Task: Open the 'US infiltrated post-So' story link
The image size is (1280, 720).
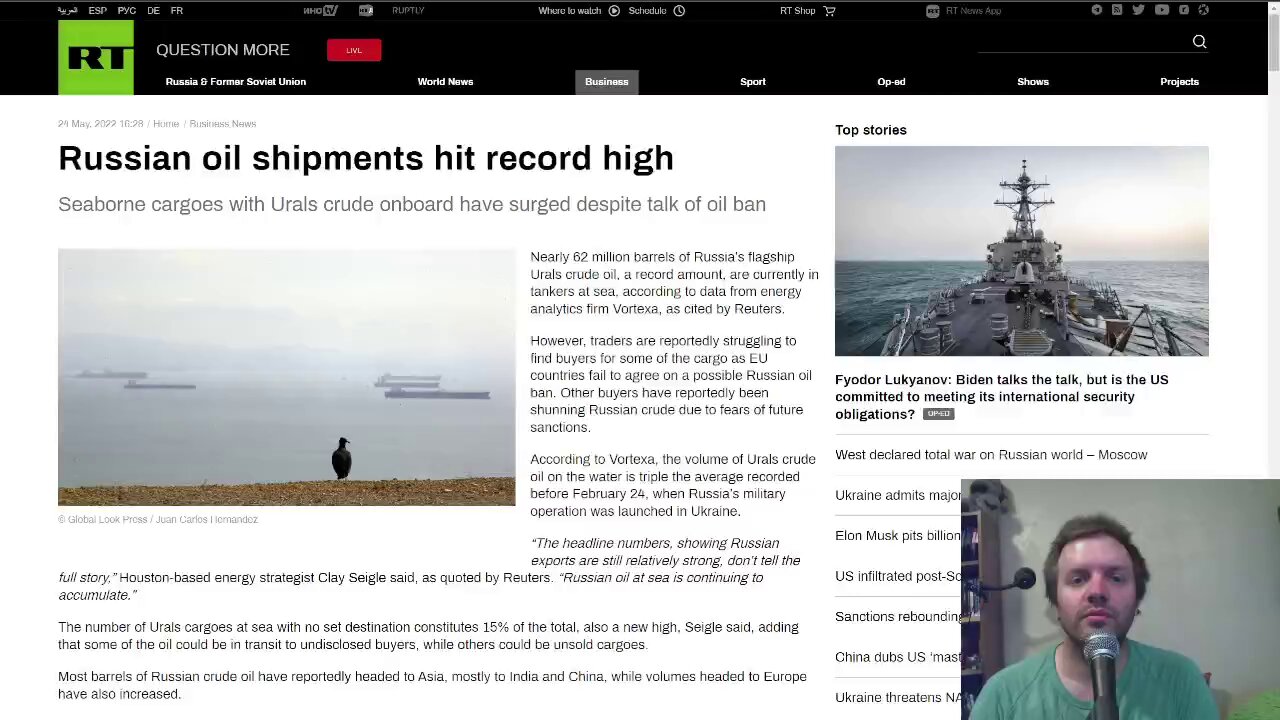Action: 898,576
